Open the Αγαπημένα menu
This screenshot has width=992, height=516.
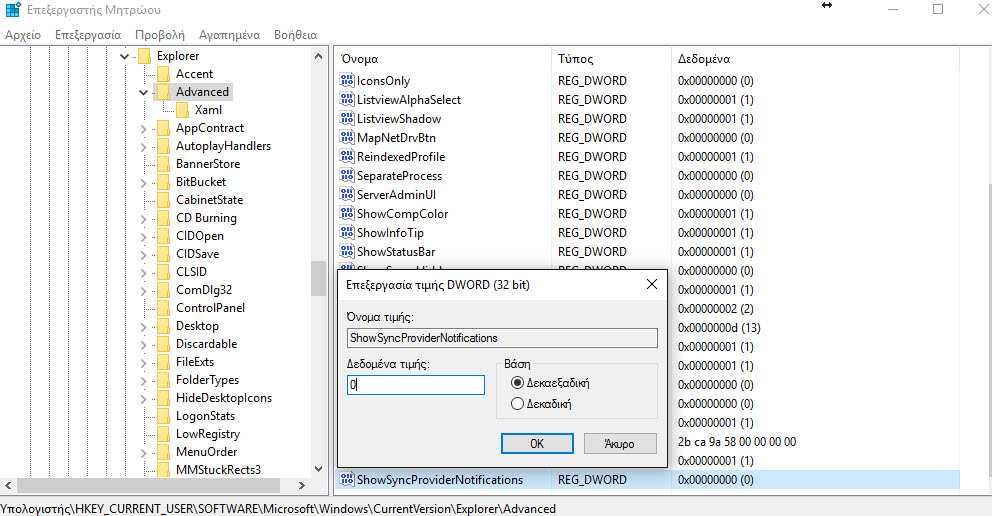click(229, 35)
